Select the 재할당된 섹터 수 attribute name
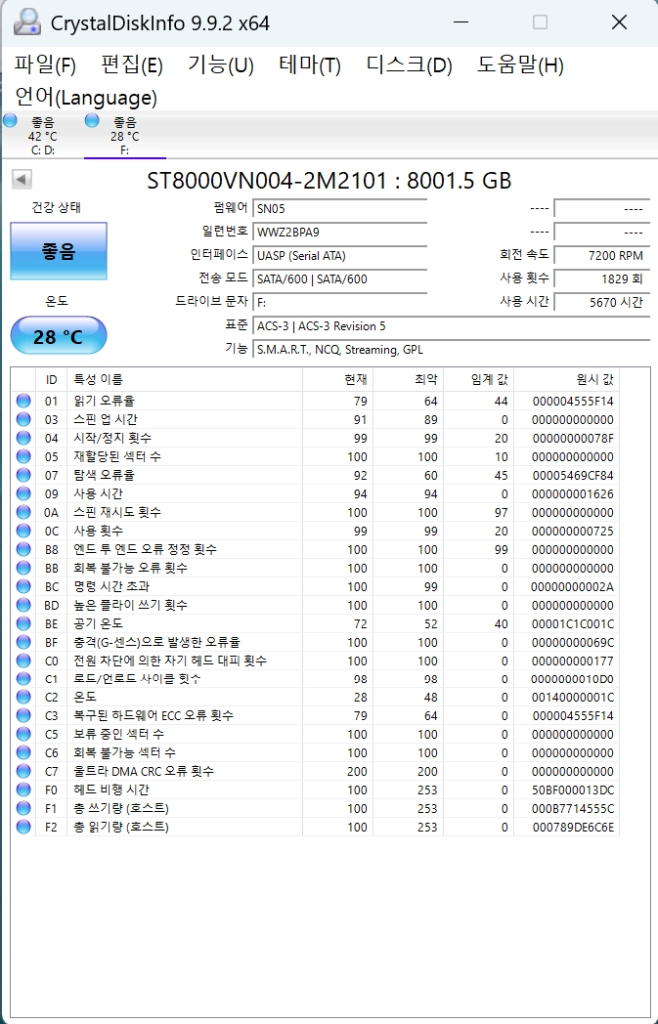The width and height of the screenshot is (658, 1024). pos(117,456)
